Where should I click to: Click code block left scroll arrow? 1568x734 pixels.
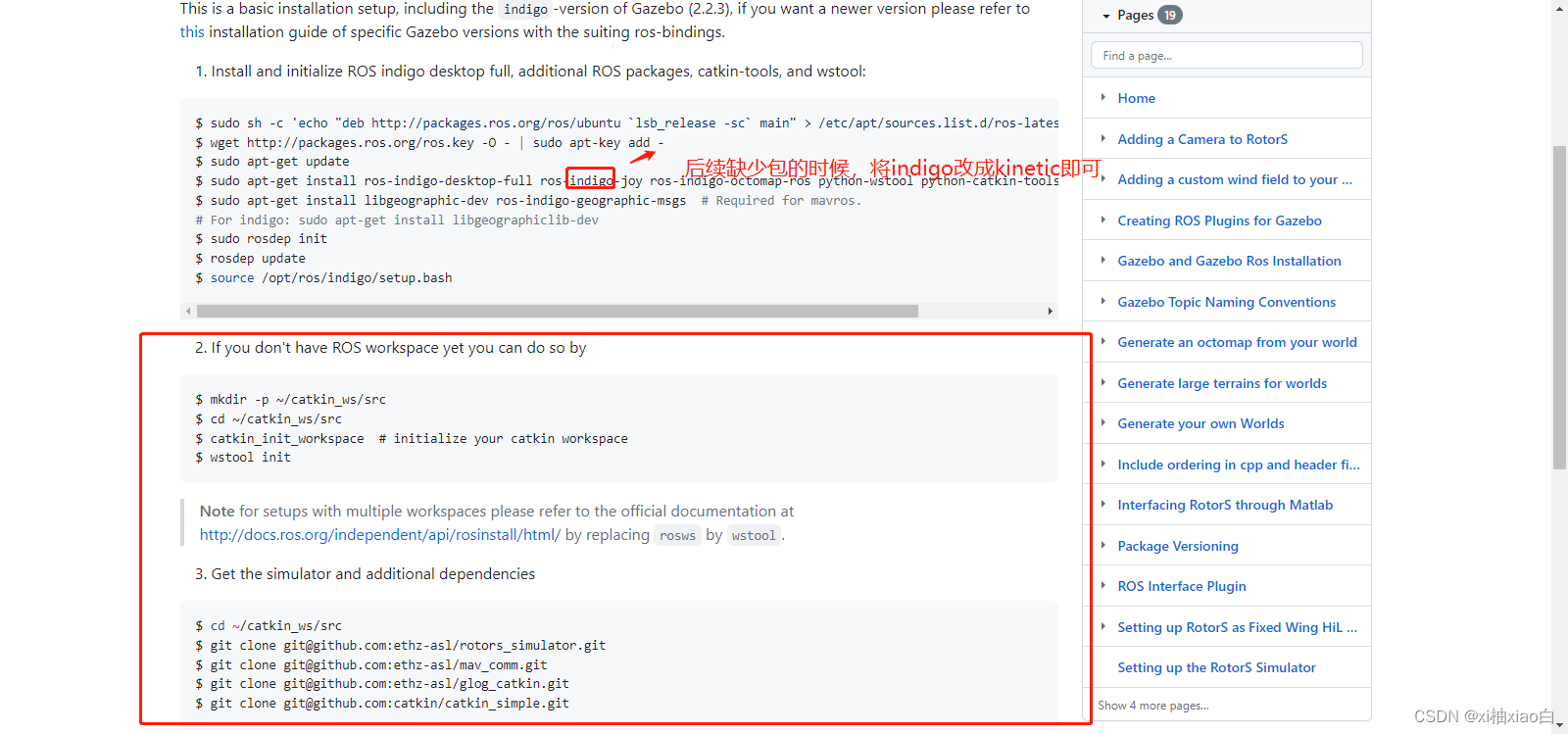click(188, 312)
